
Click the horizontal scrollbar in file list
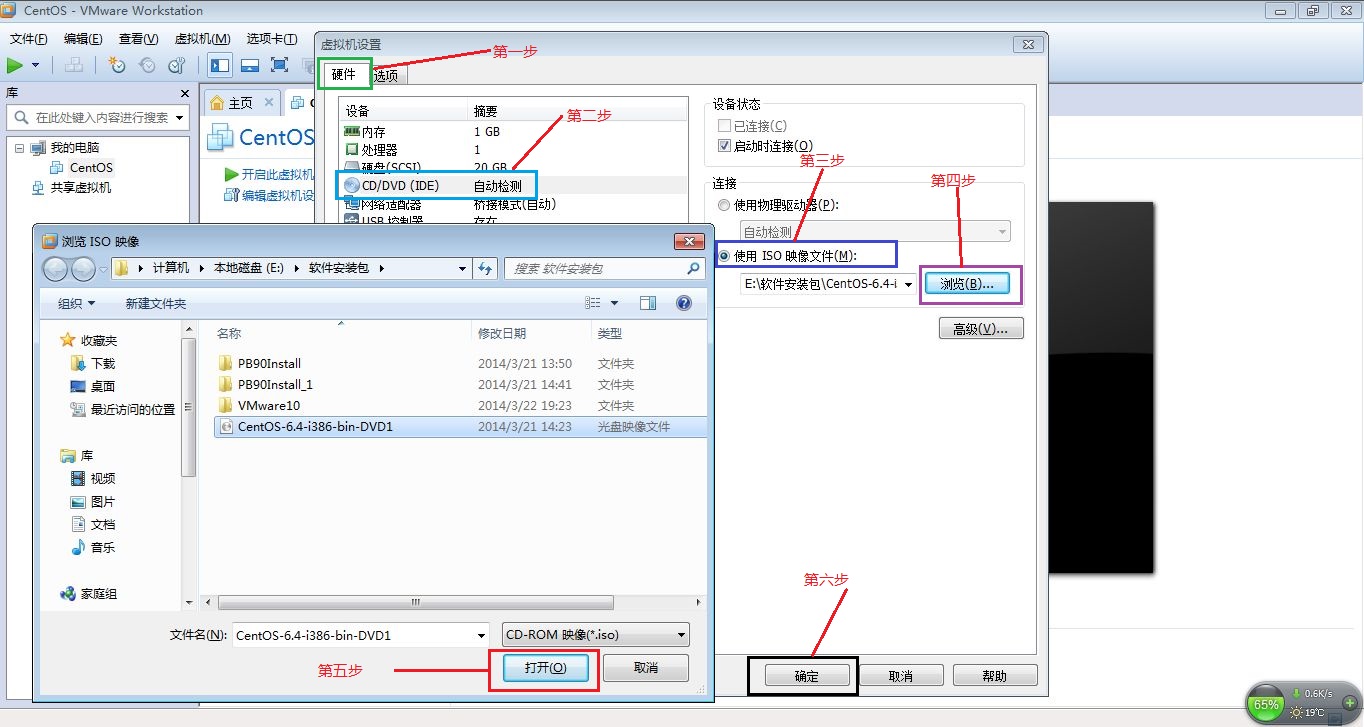click(415, 602)
